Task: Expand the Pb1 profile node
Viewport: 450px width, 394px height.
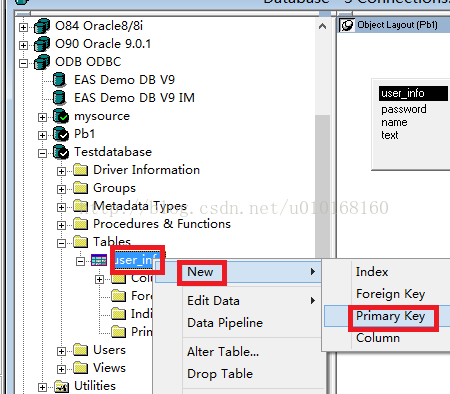Action: (x=42, y=135)
